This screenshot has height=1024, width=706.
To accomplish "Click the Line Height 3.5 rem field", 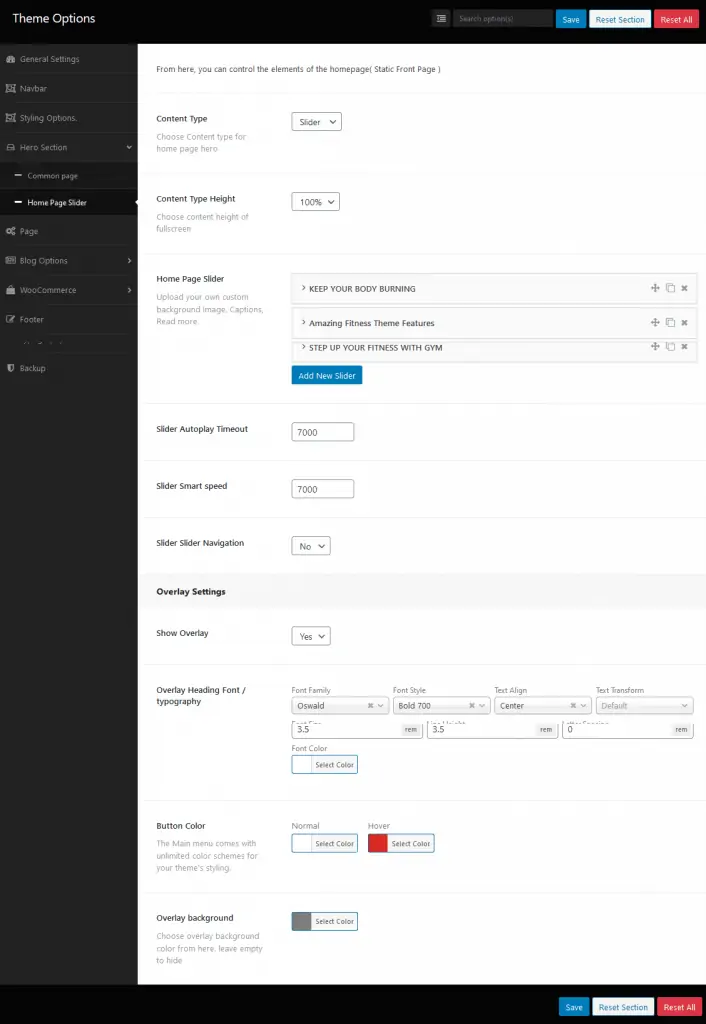I will coord(492,729).
